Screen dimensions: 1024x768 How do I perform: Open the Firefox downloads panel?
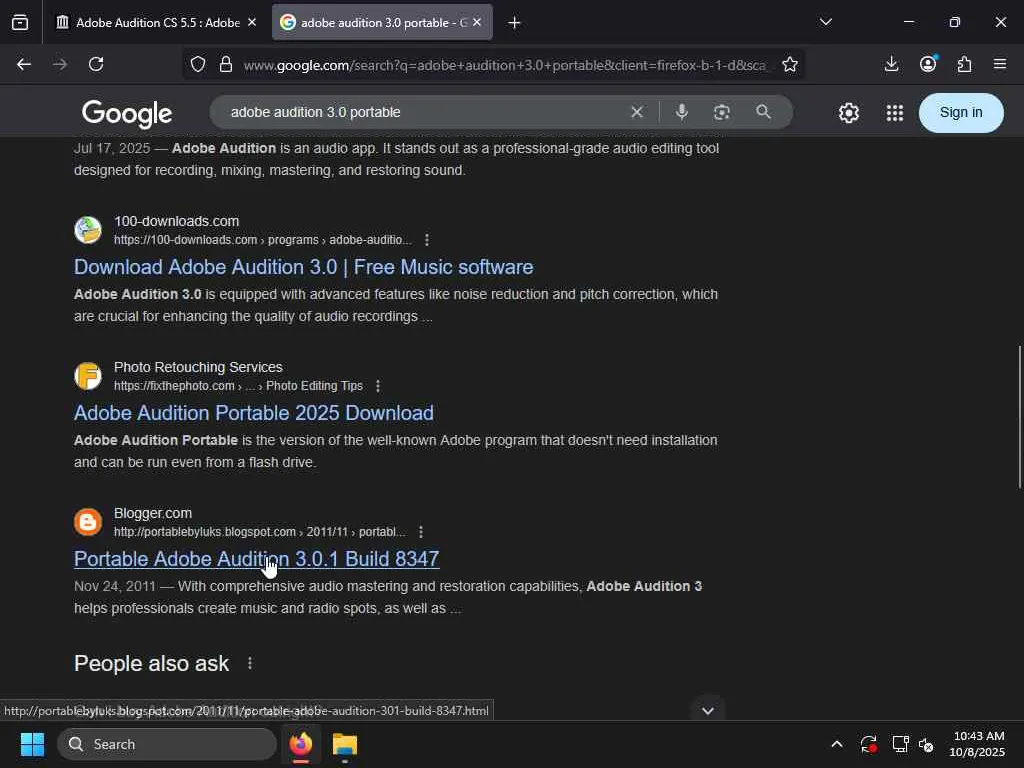coord(891,64)
